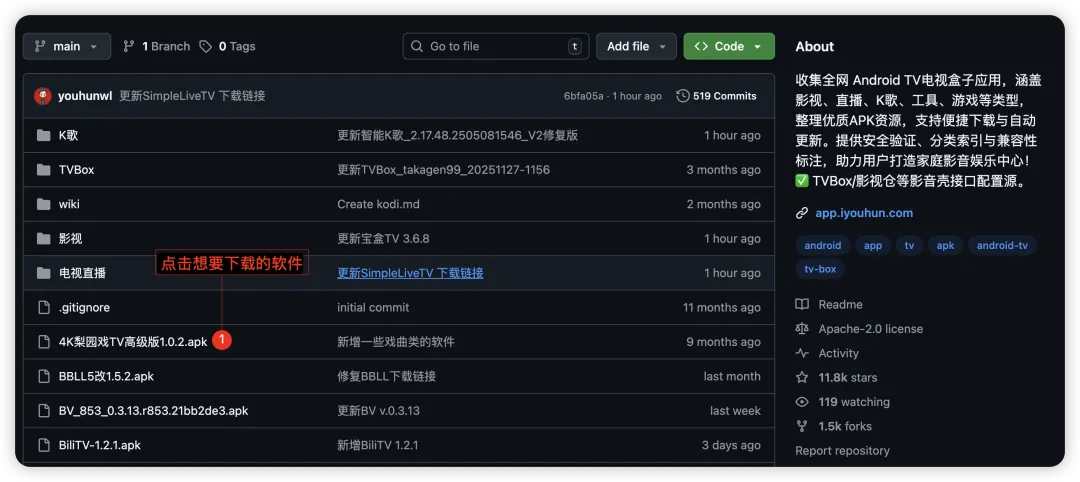Click the file icon for BV_853_0.3.13.r853.21bb2de3.apk

[x=44, y=411]
